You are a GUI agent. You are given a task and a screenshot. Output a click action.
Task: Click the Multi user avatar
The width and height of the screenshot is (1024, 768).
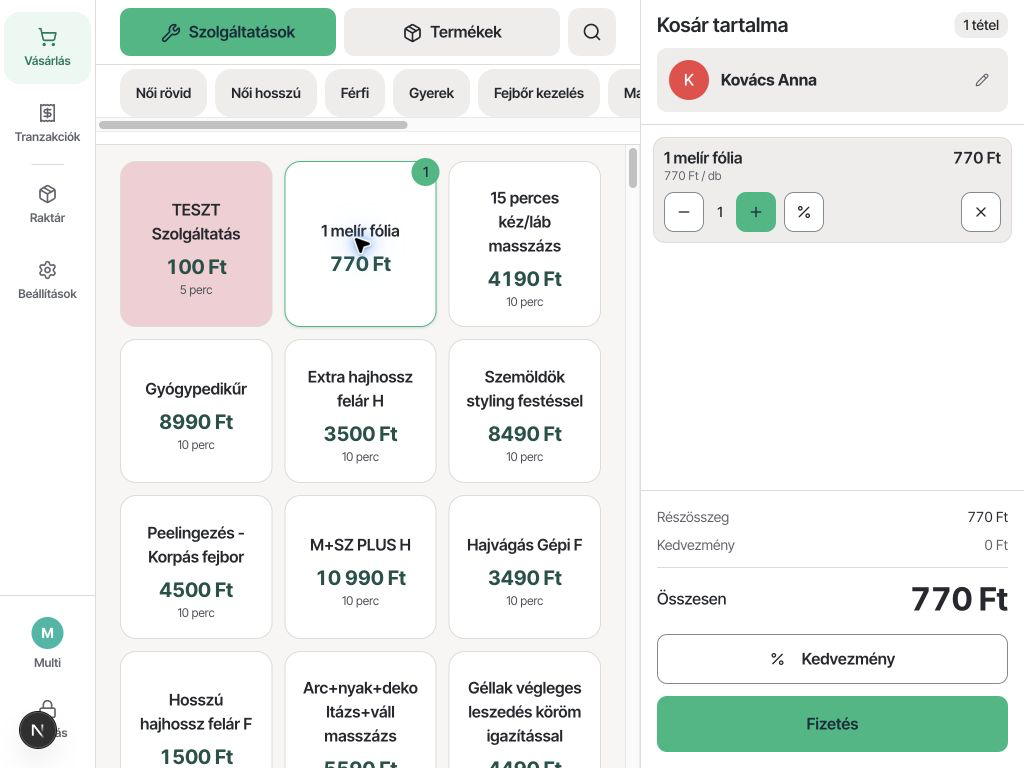click(47, 633)
